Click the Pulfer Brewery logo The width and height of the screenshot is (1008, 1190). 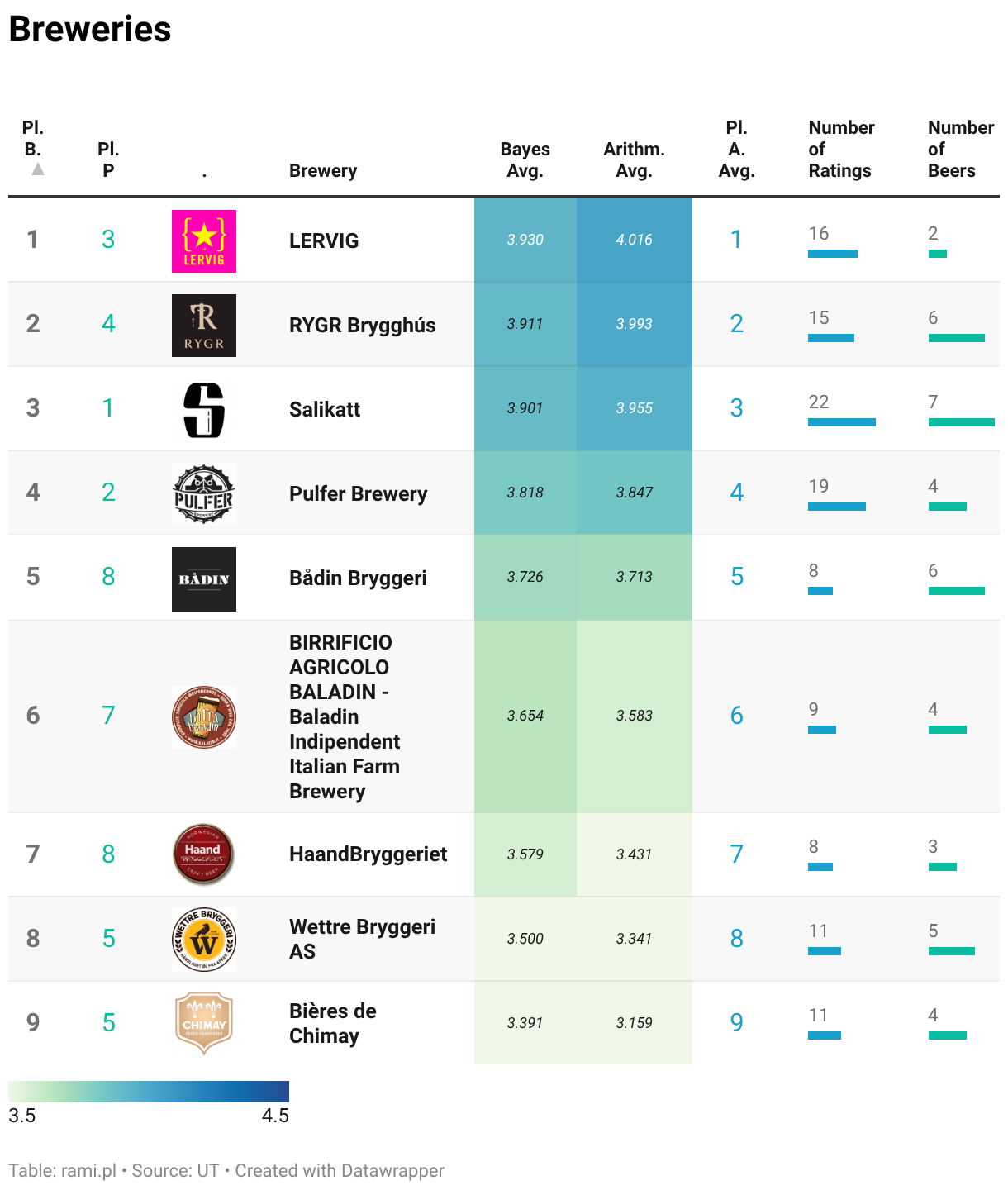click(x=204, y=494)
